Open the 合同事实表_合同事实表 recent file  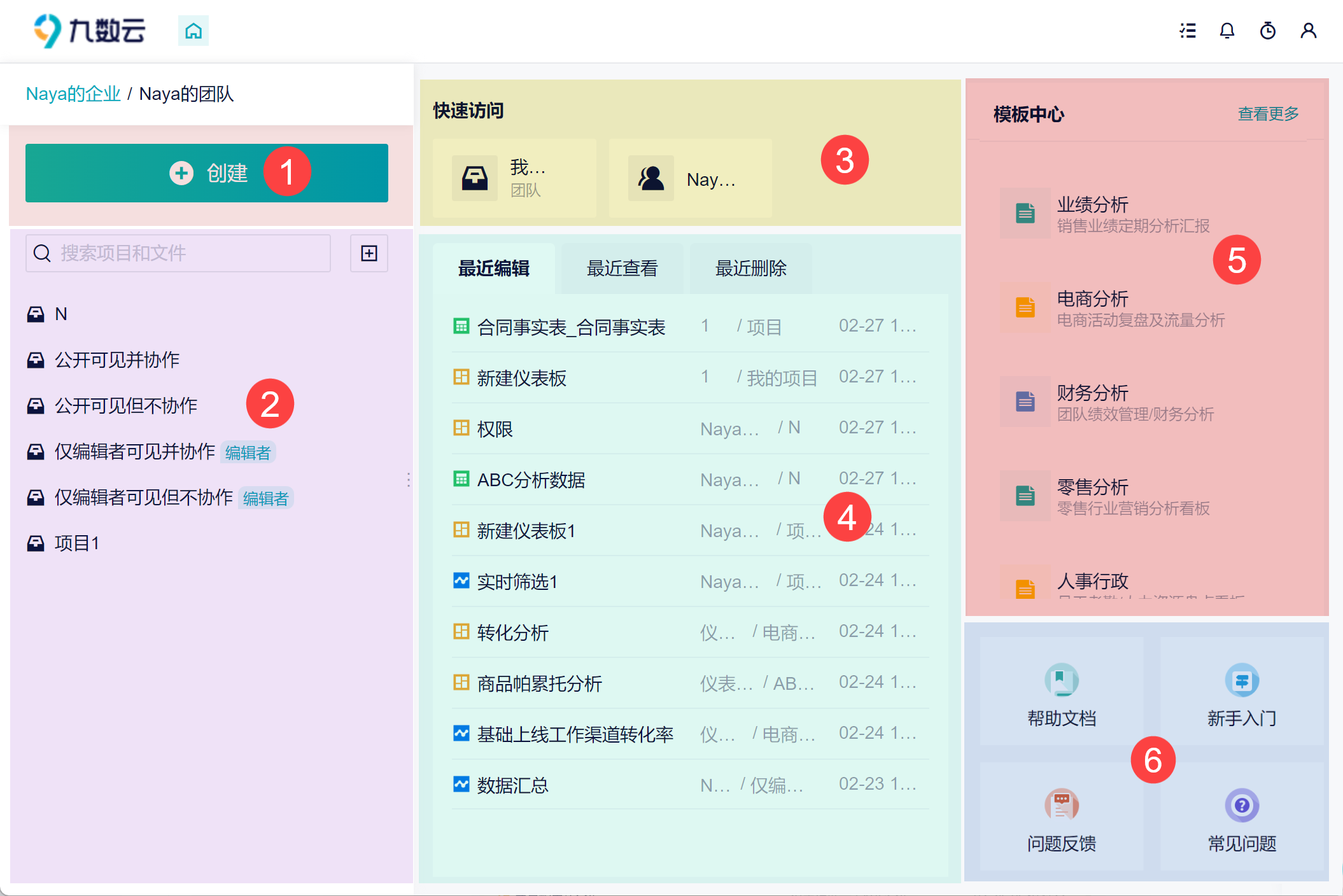(x=571, y=327)
